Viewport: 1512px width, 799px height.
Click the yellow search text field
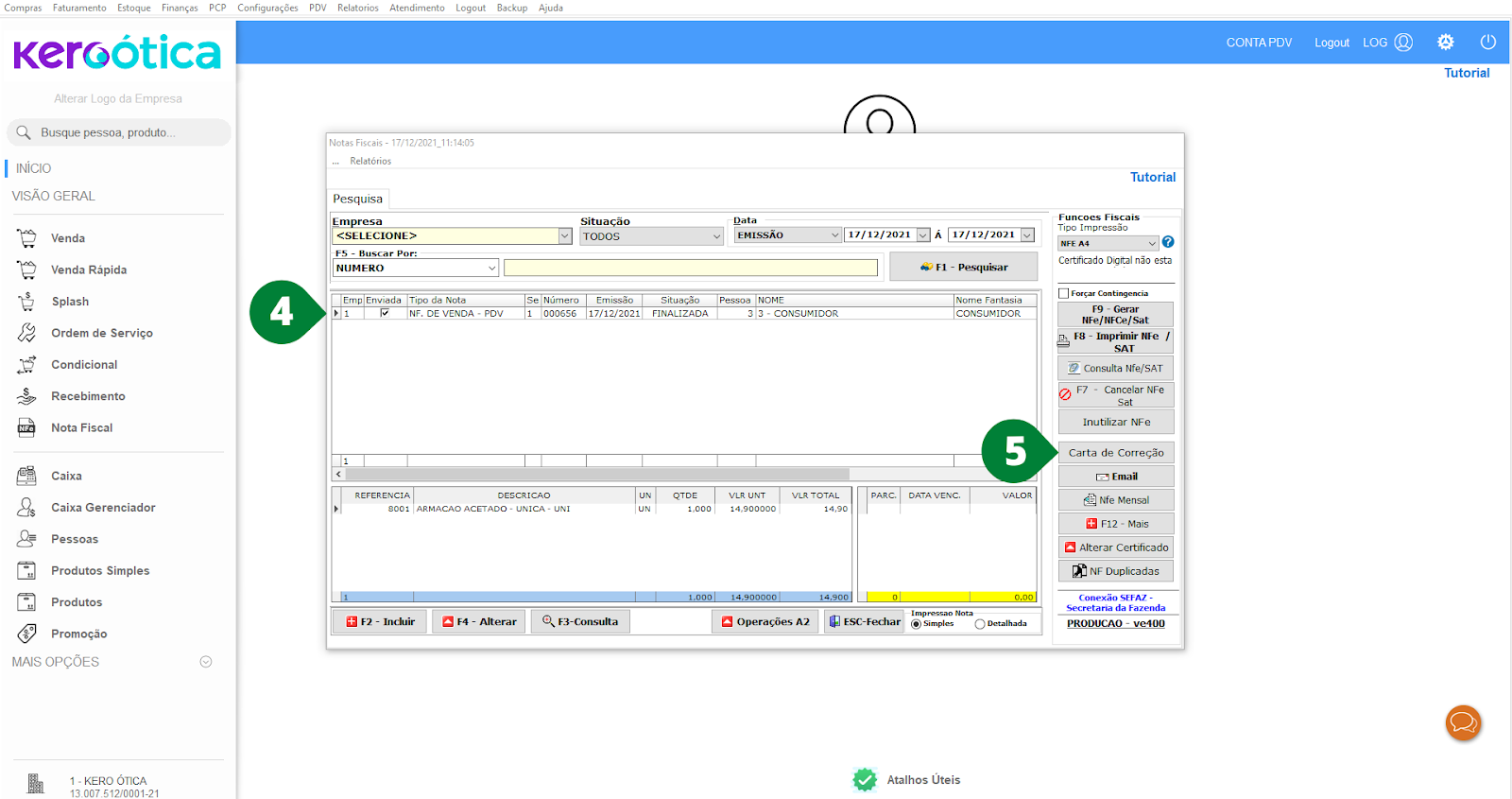coord(691,268)
